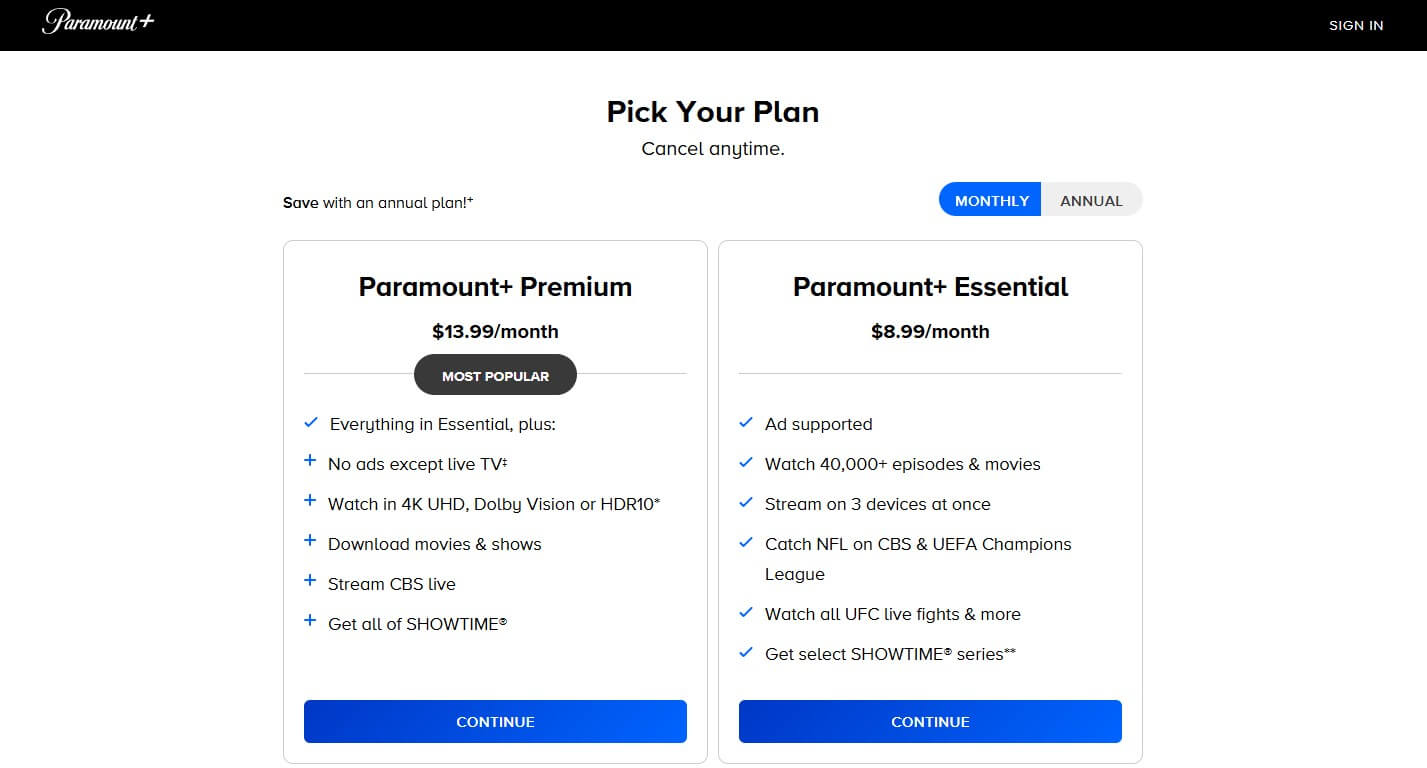Click the checkmark next to "Watch all UFC live fights & more"
Viewport: 1427px width, 768px height.
pyautogui.click(x=745, y=611)
